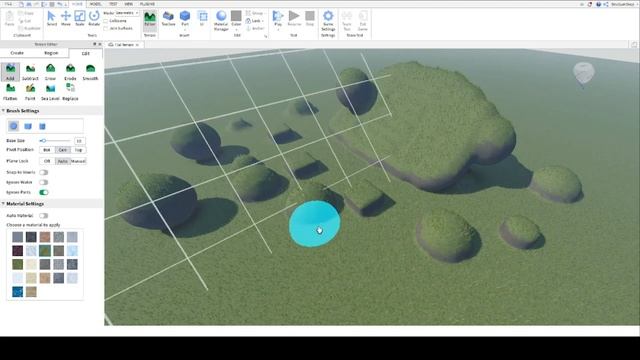Open the Material Manager
The height and width of the screenshot is (360, 640).
[221, 20]
